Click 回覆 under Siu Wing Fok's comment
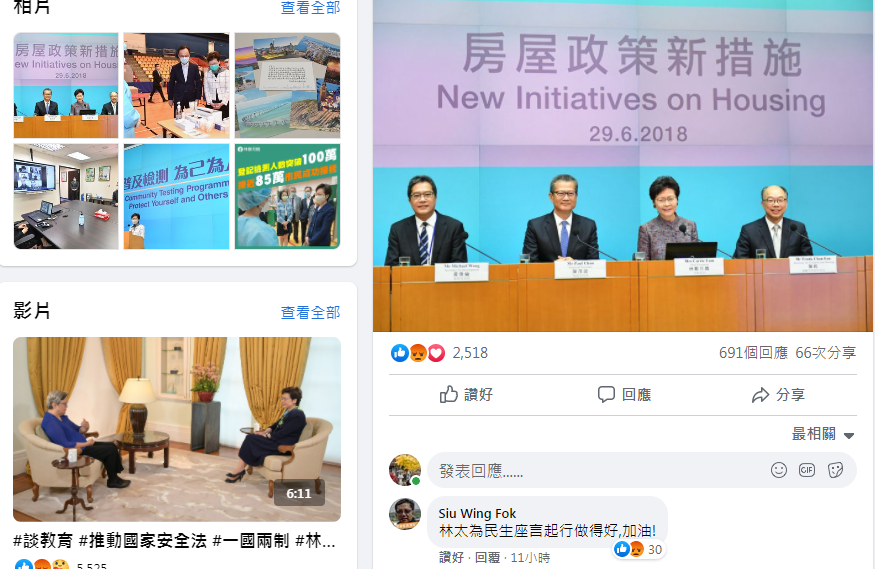The image size is (875, 569). tap(488, 557)
